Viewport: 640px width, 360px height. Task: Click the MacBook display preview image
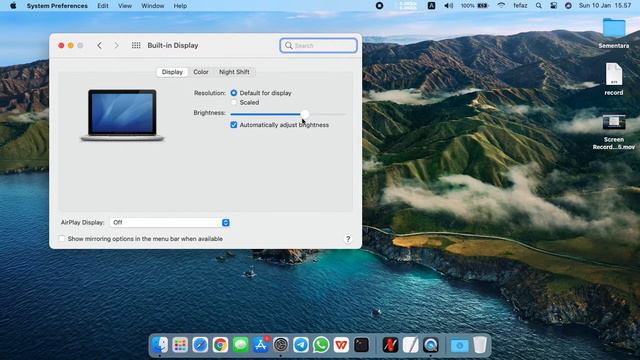tap(122, 115)
